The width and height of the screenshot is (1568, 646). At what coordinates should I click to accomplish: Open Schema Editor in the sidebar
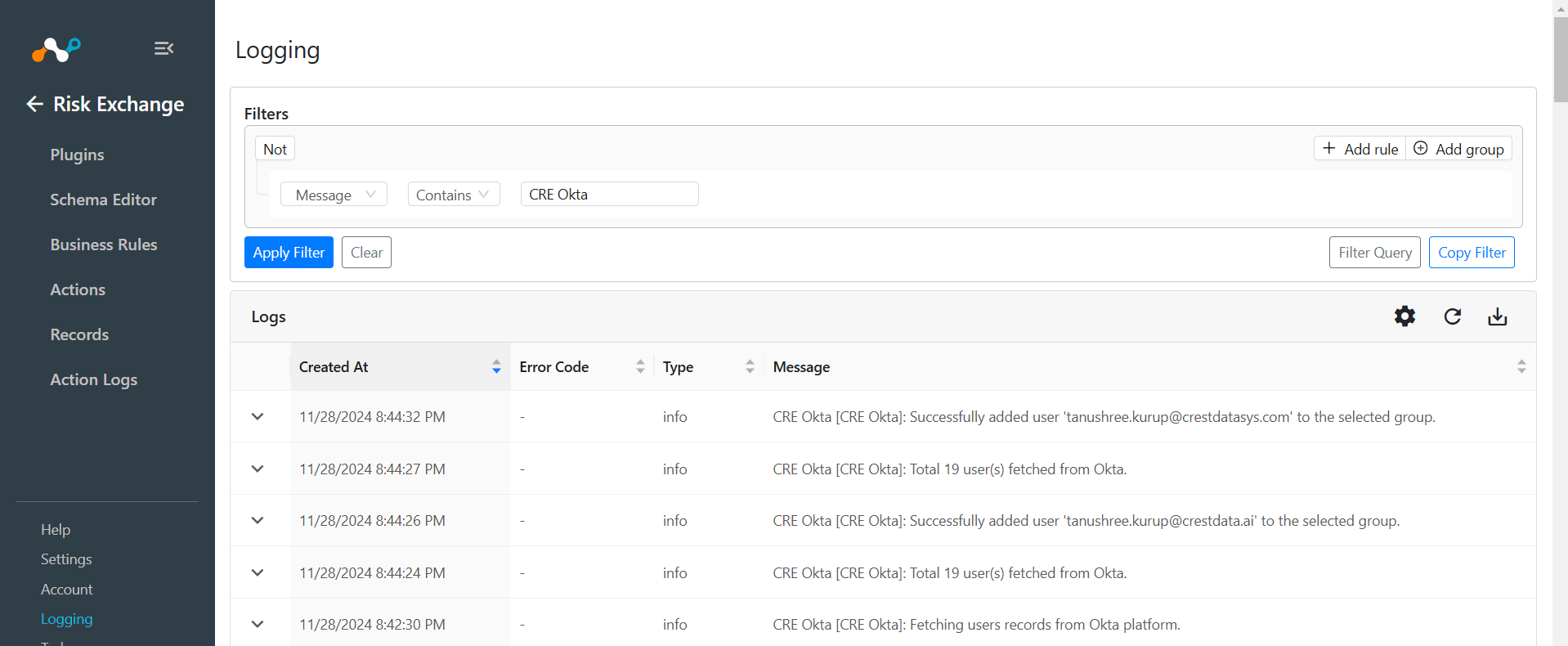click(x=103, y=200)
